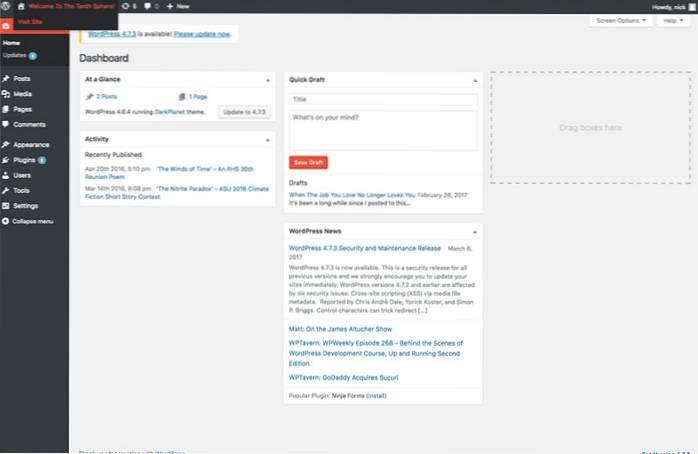Click the page icon beside 1 Page
The height and width of the screenshot is (454, 698).
pos(182,97)
